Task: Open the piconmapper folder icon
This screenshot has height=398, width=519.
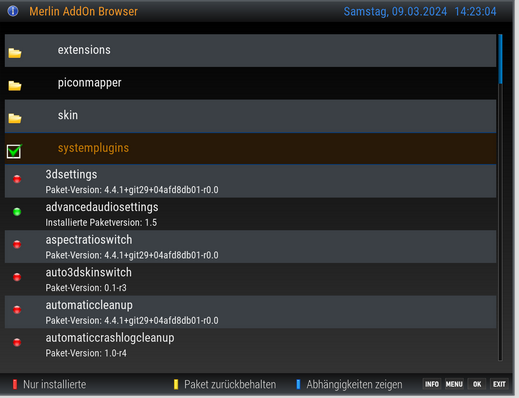Action: (15, 86)
